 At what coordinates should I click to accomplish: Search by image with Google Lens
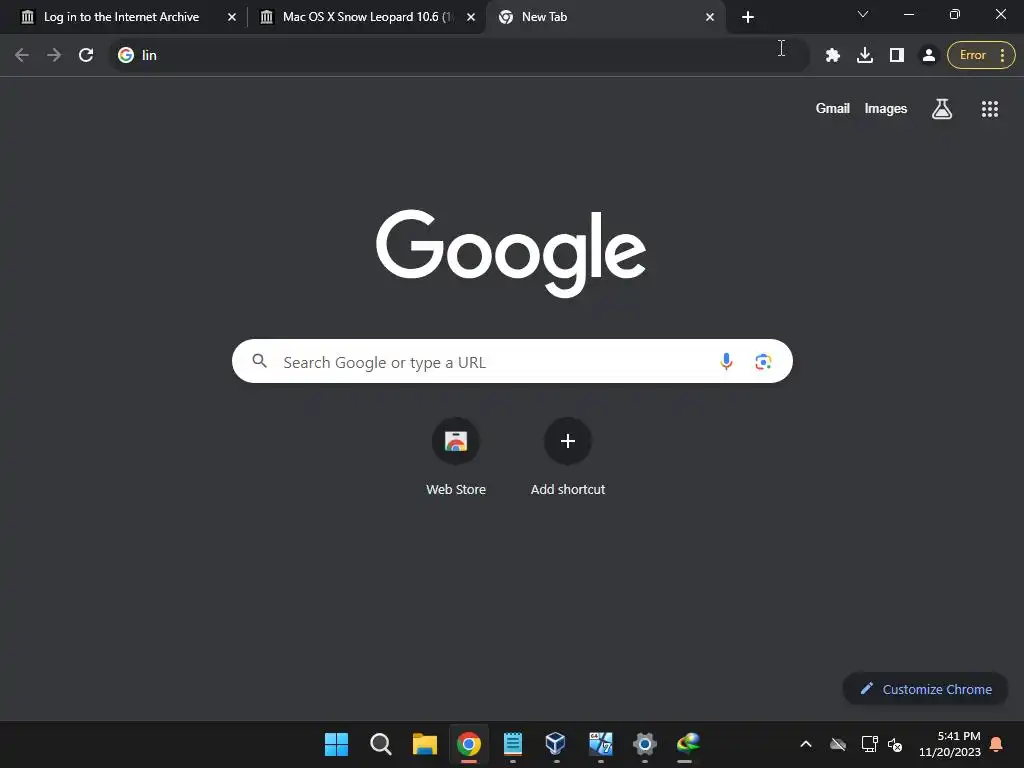point(763,361)
